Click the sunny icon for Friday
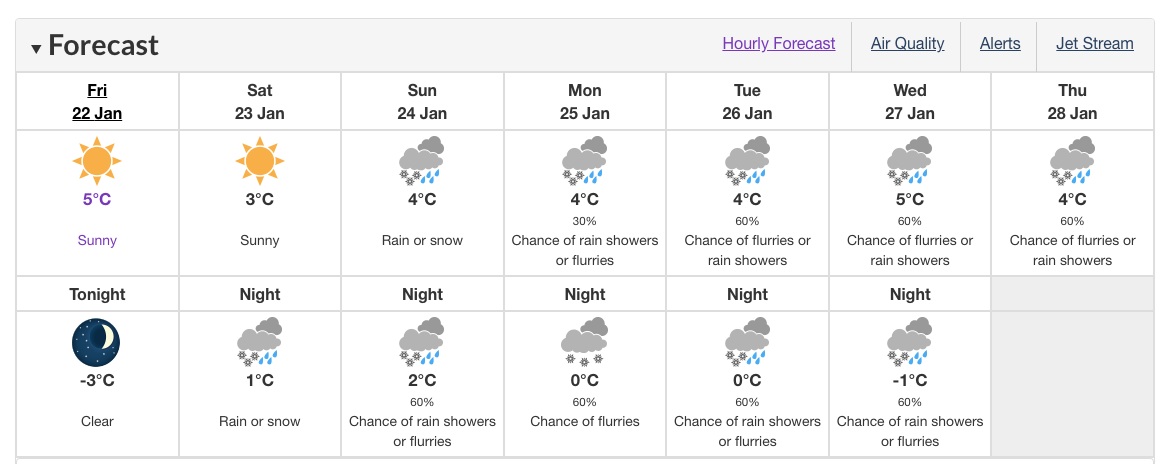Viewport: 1174px width, 464px height. 97,161
